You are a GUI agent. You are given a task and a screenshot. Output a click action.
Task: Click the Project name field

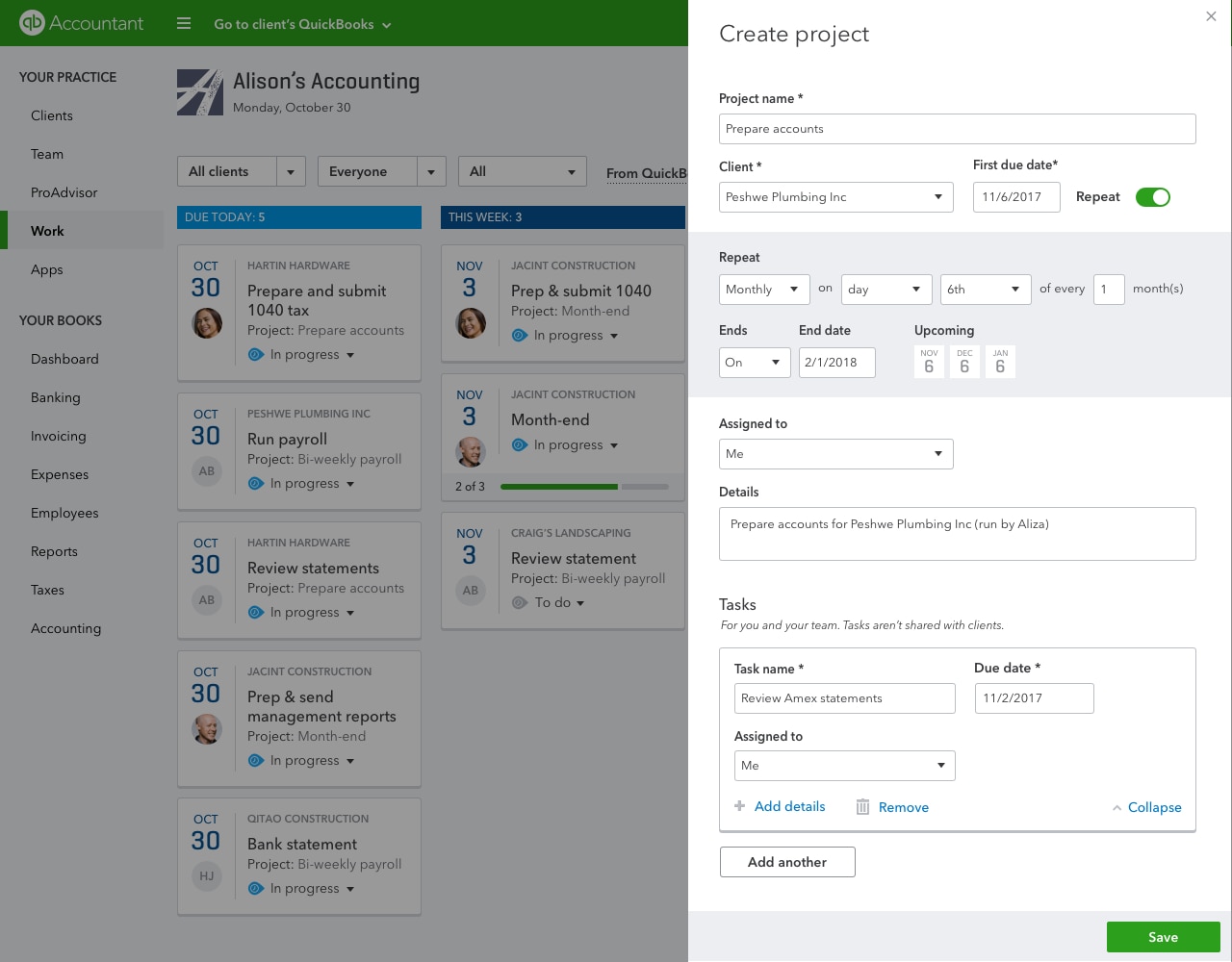[x=958, y=129]
